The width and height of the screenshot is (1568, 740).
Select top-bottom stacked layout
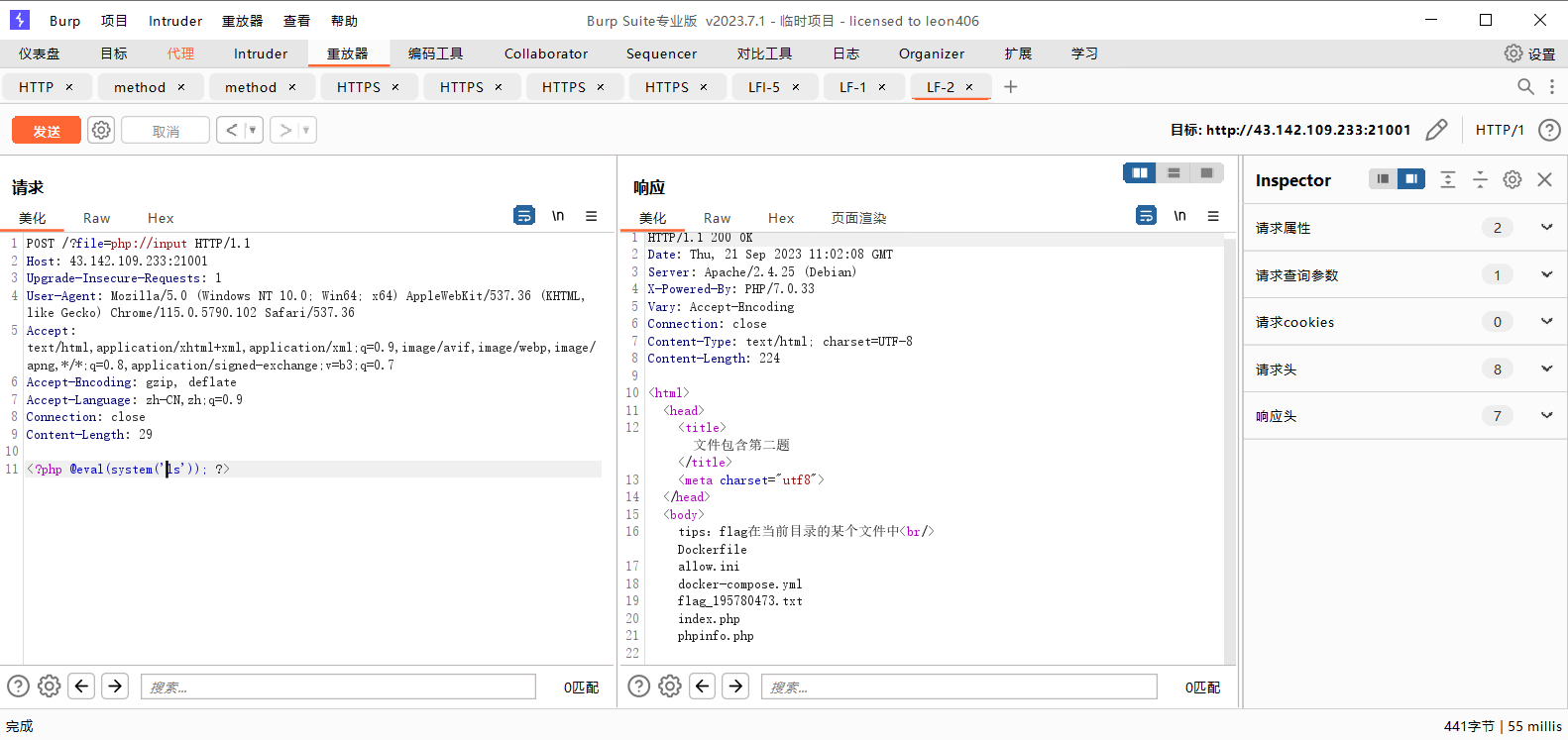1174,173
